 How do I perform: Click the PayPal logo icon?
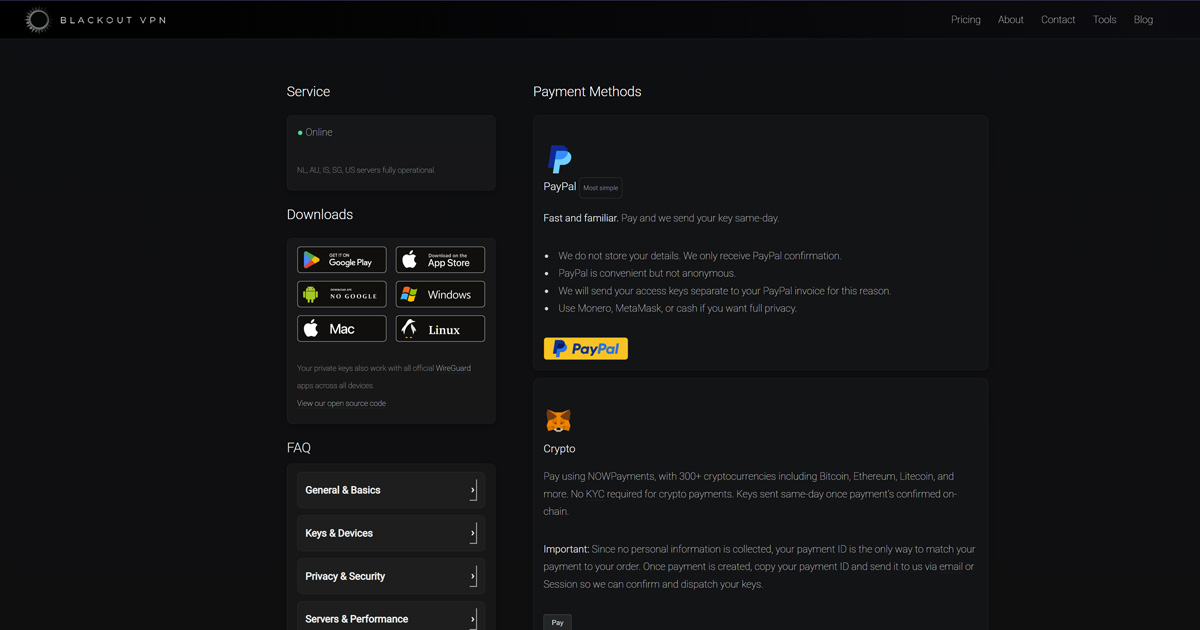pos(560,159)
